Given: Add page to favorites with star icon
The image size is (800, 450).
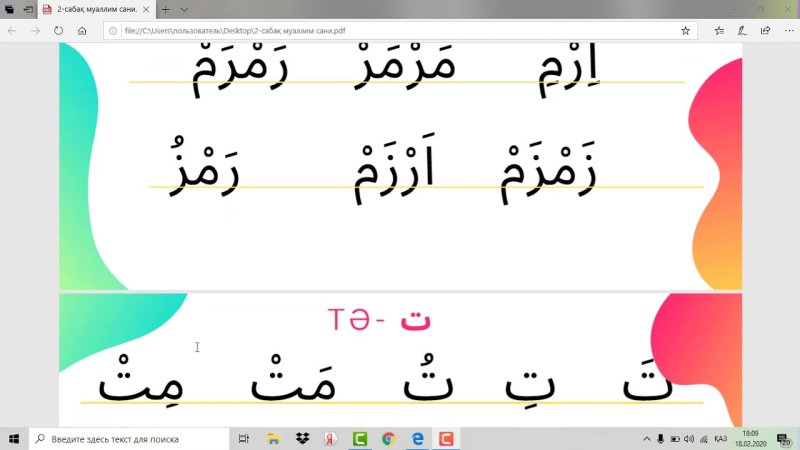Looking at the screenshot, I should click(685, 31).
